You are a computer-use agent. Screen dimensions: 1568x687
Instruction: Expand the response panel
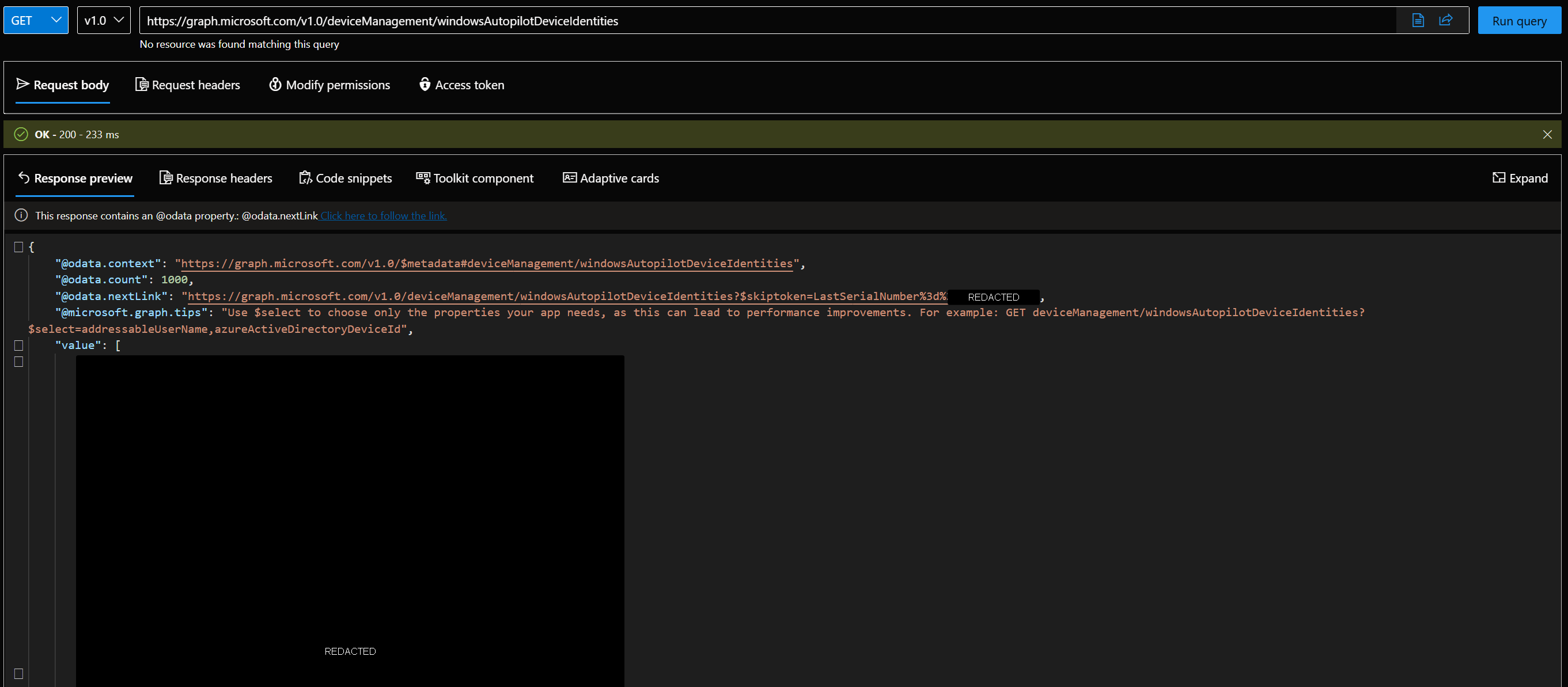click(1520, 179)
